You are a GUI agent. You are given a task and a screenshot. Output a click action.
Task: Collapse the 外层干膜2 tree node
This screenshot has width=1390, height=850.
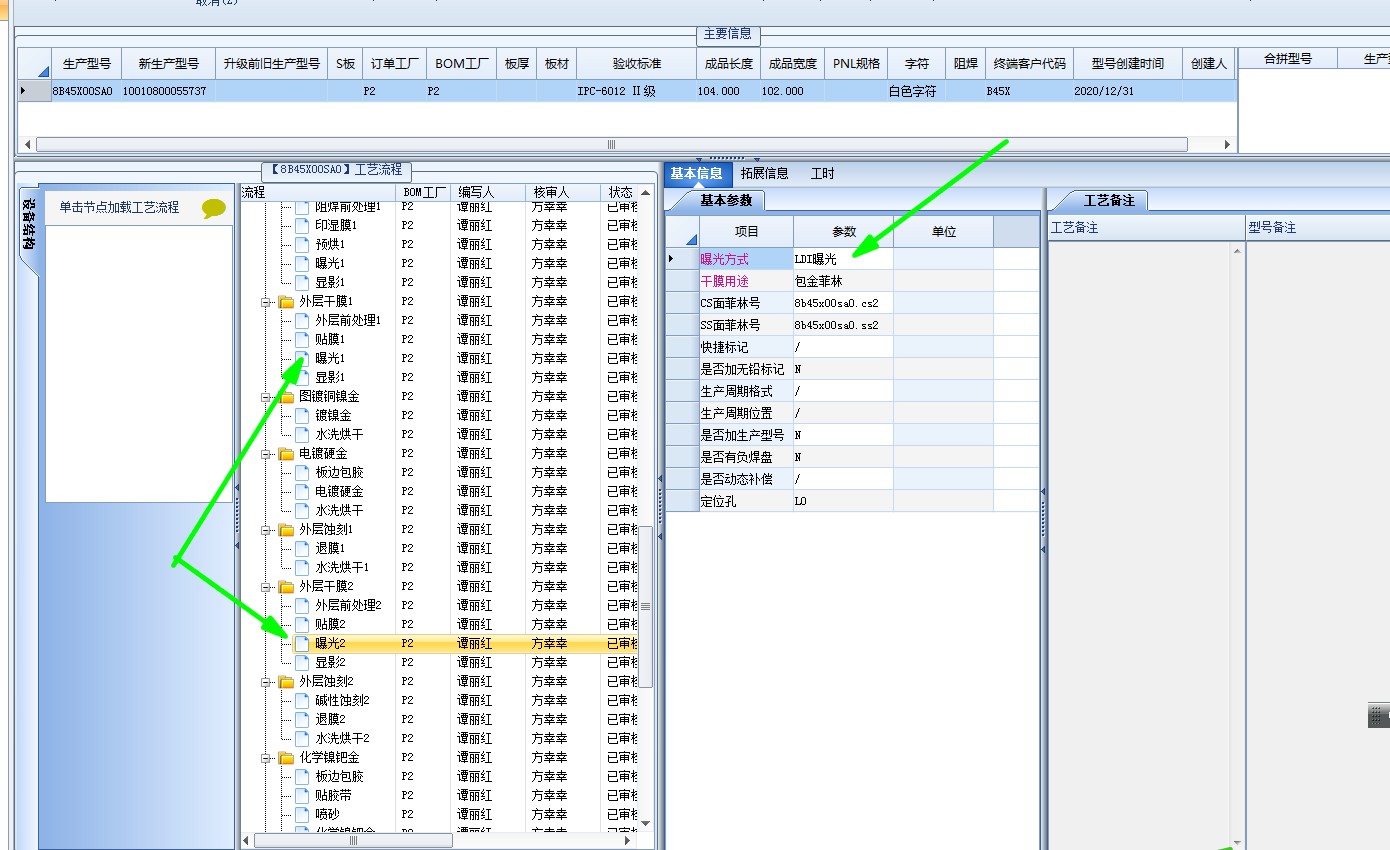(x=267, y=586)
